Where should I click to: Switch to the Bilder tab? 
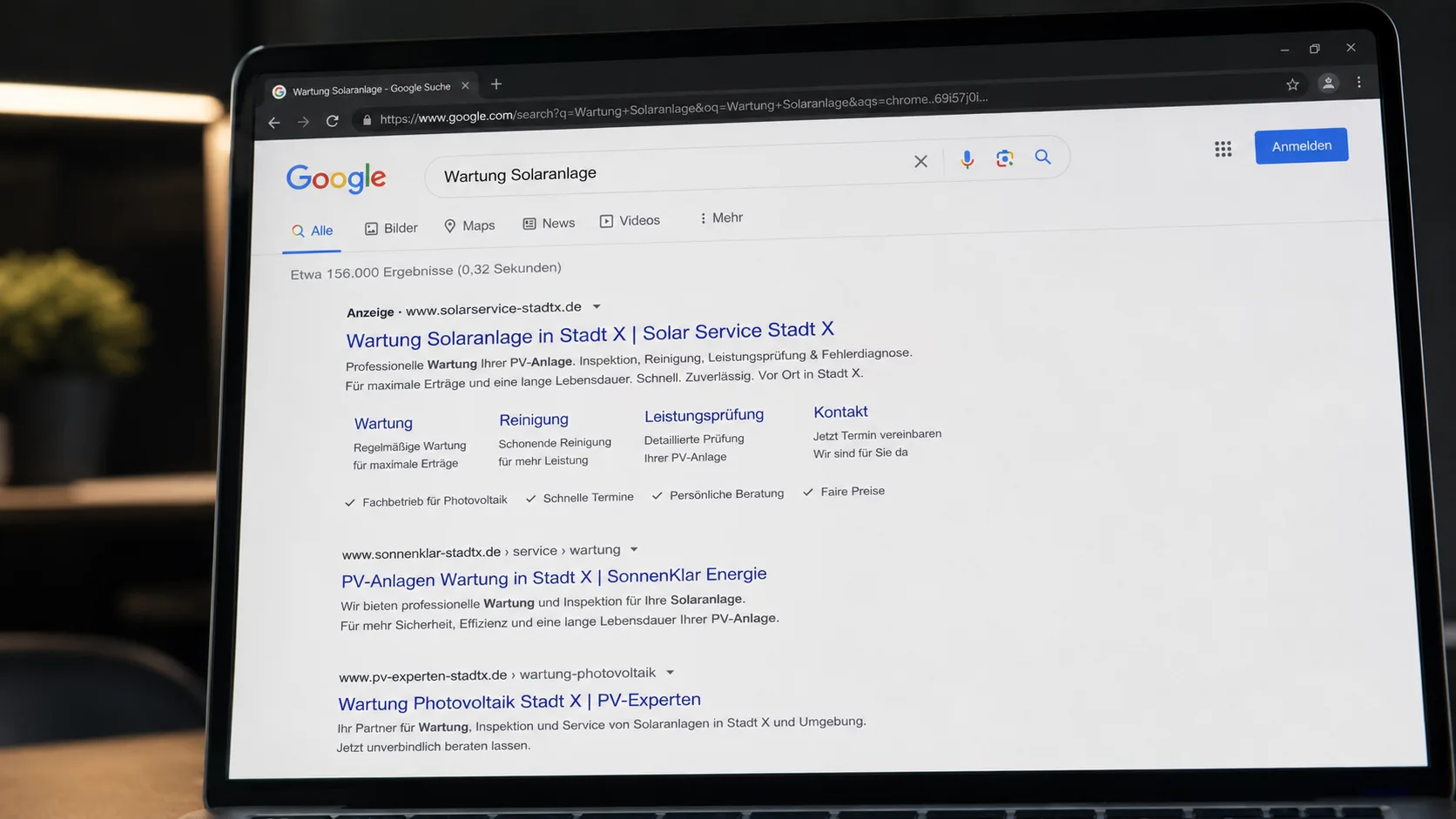click(x=391, y=228)
